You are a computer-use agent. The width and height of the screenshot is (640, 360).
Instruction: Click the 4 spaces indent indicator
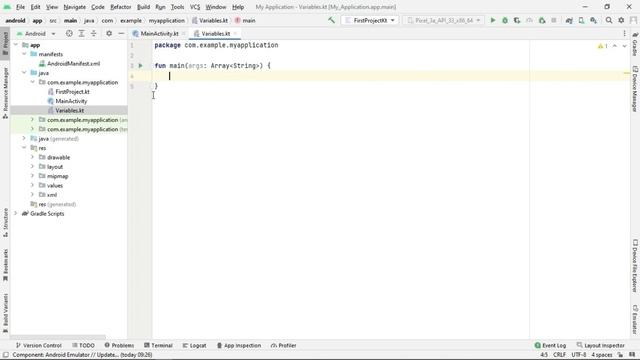pyautogui.click(x=602, y=355)
